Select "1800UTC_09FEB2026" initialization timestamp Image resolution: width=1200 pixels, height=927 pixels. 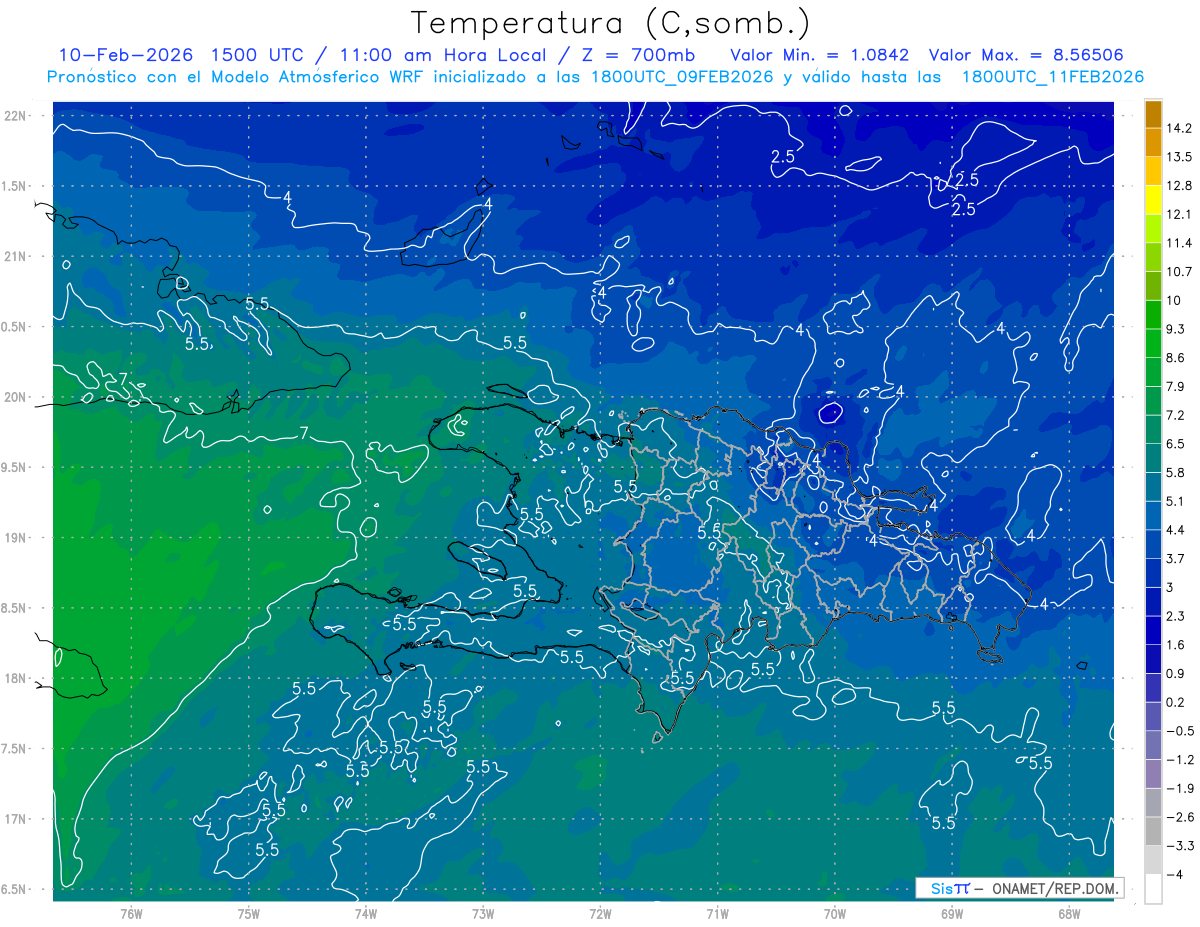coord(681,76)
